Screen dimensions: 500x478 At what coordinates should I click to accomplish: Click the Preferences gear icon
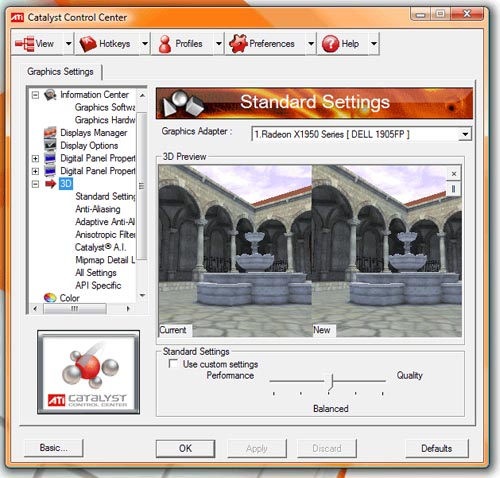(x=238, y=44)
